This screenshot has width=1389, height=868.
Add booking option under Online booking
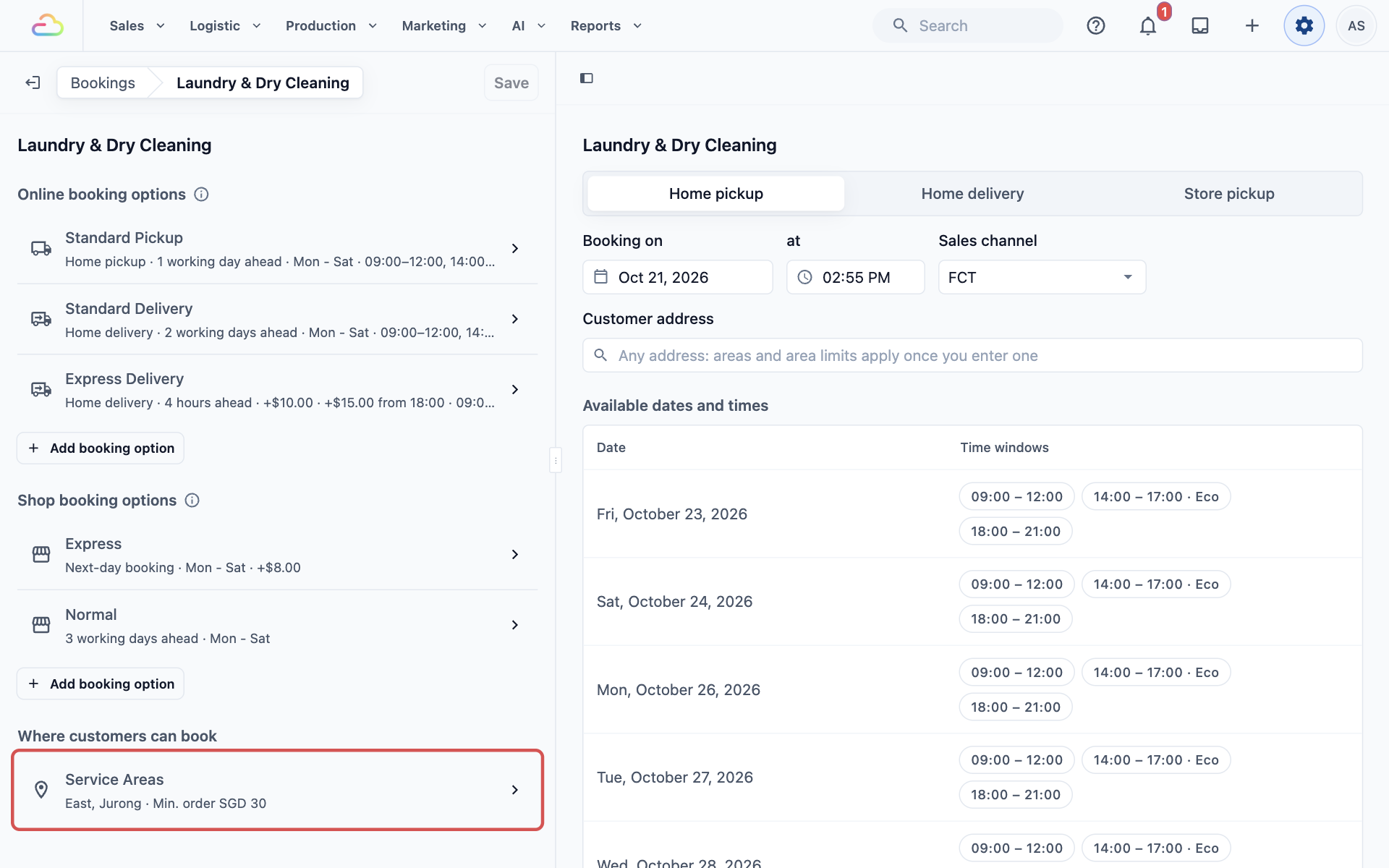coord(101,448)
